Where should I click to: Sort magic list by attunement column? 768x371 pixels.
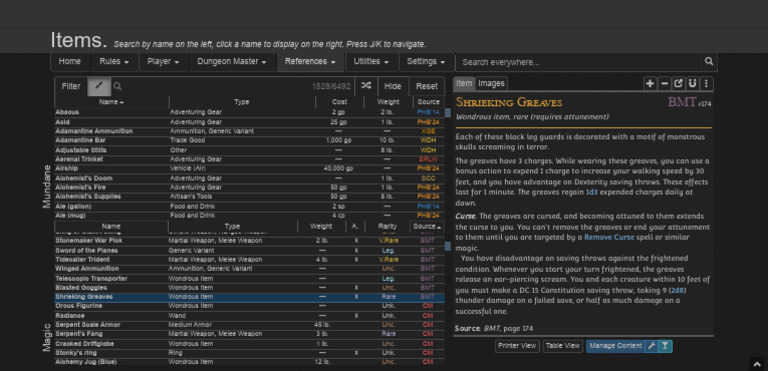[x=356, y=226]
